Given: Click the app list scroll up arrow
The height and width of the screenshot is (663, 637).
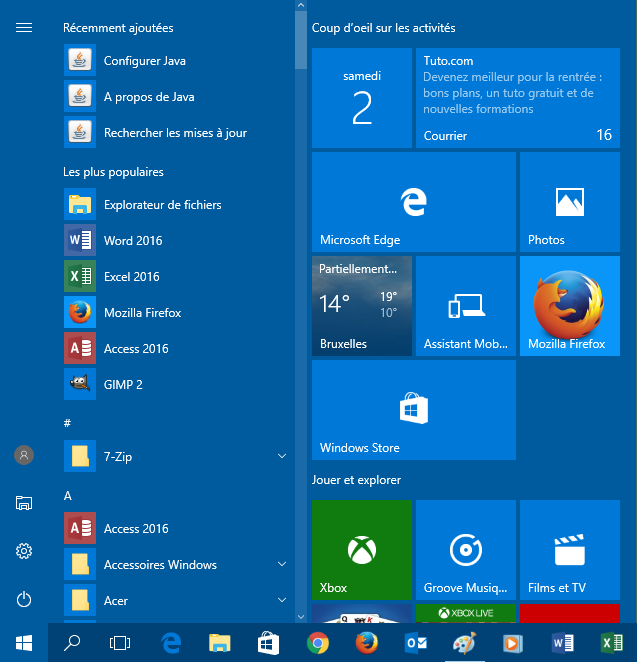Looking at the screenshot, I should (301, 5).
